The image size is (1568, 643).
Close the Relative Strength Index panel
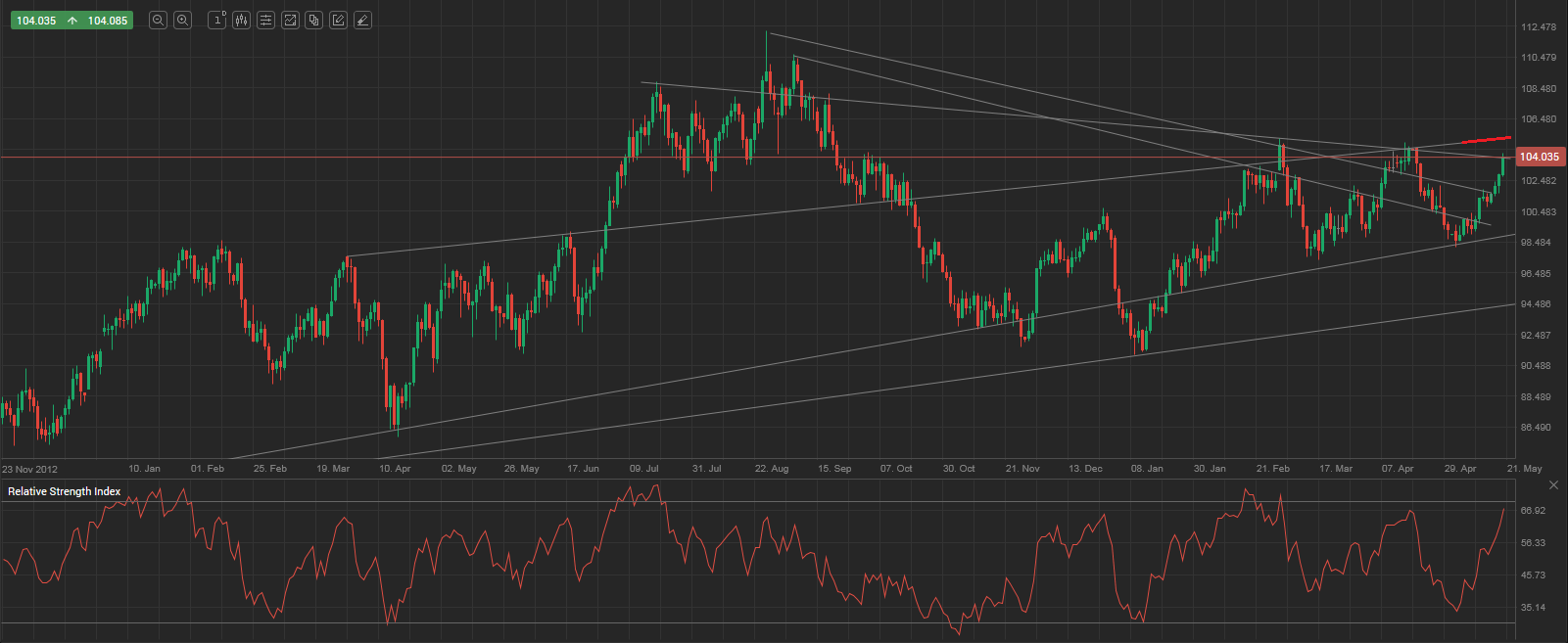click(1553, 484)
